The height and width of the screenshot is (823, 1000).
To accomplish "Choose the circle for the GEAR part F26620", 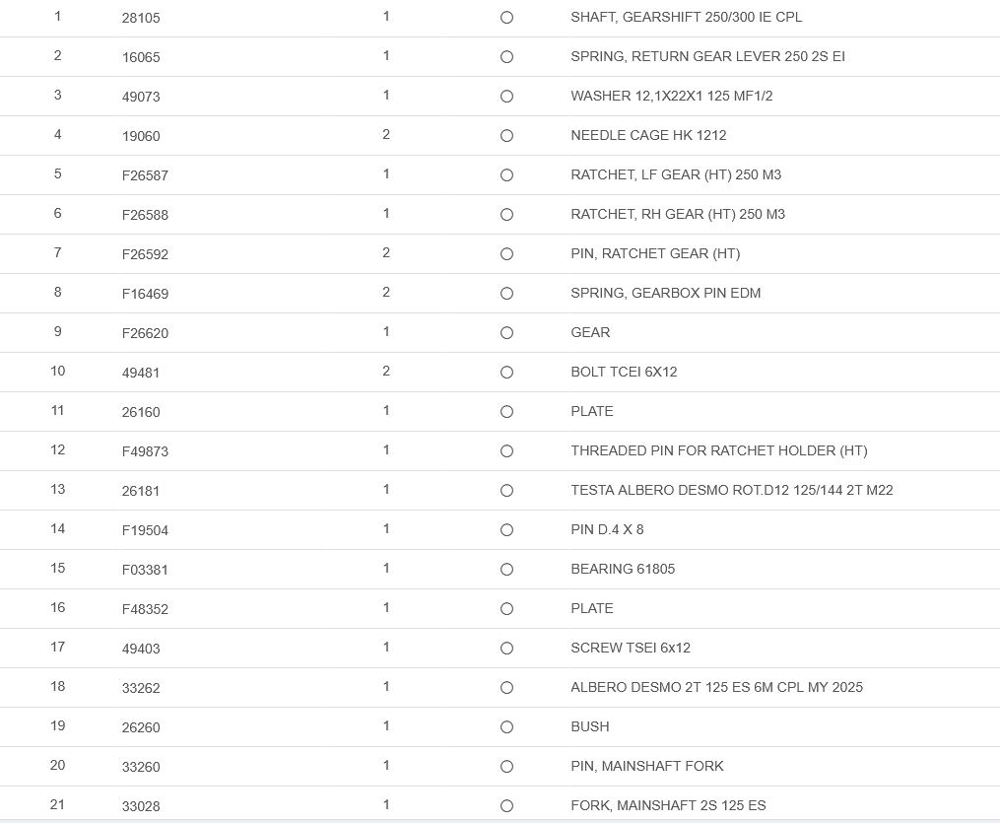I will click(x=506, y=333).
